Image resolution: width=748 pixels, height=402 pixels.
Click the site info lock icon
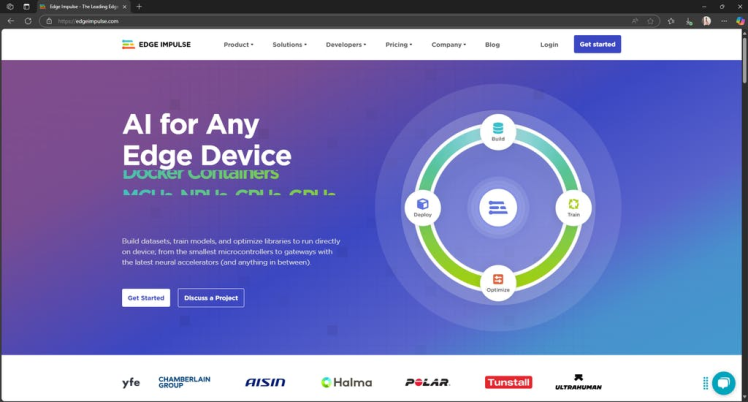click(49, 21)
